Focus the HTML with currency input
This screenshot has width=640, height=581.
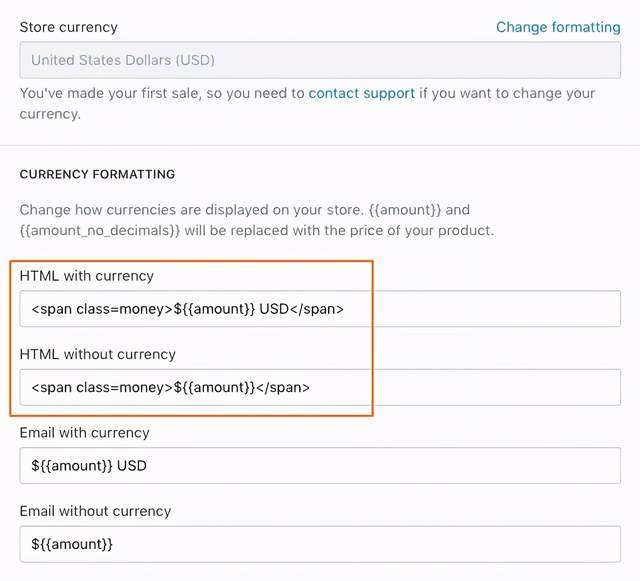pyautogui.click(x=320, y=309)
